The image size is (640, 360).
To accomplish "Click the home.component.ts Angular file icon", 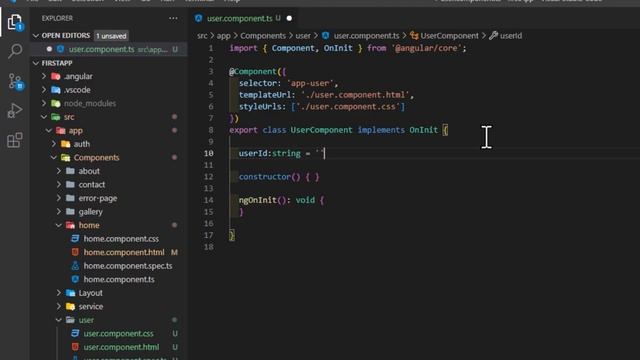I will coord(75,279).
